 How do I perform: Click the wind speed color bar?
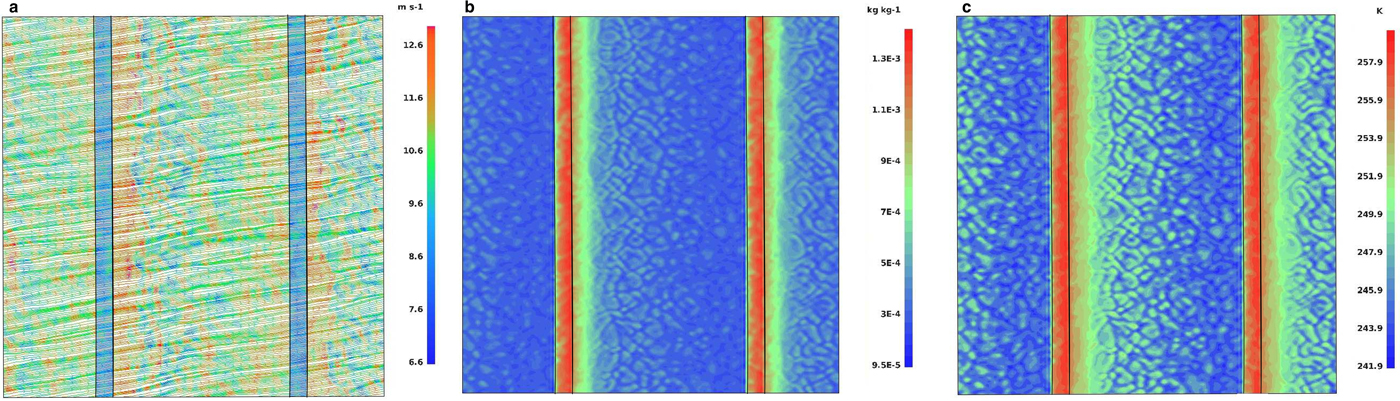click(431, 195)
